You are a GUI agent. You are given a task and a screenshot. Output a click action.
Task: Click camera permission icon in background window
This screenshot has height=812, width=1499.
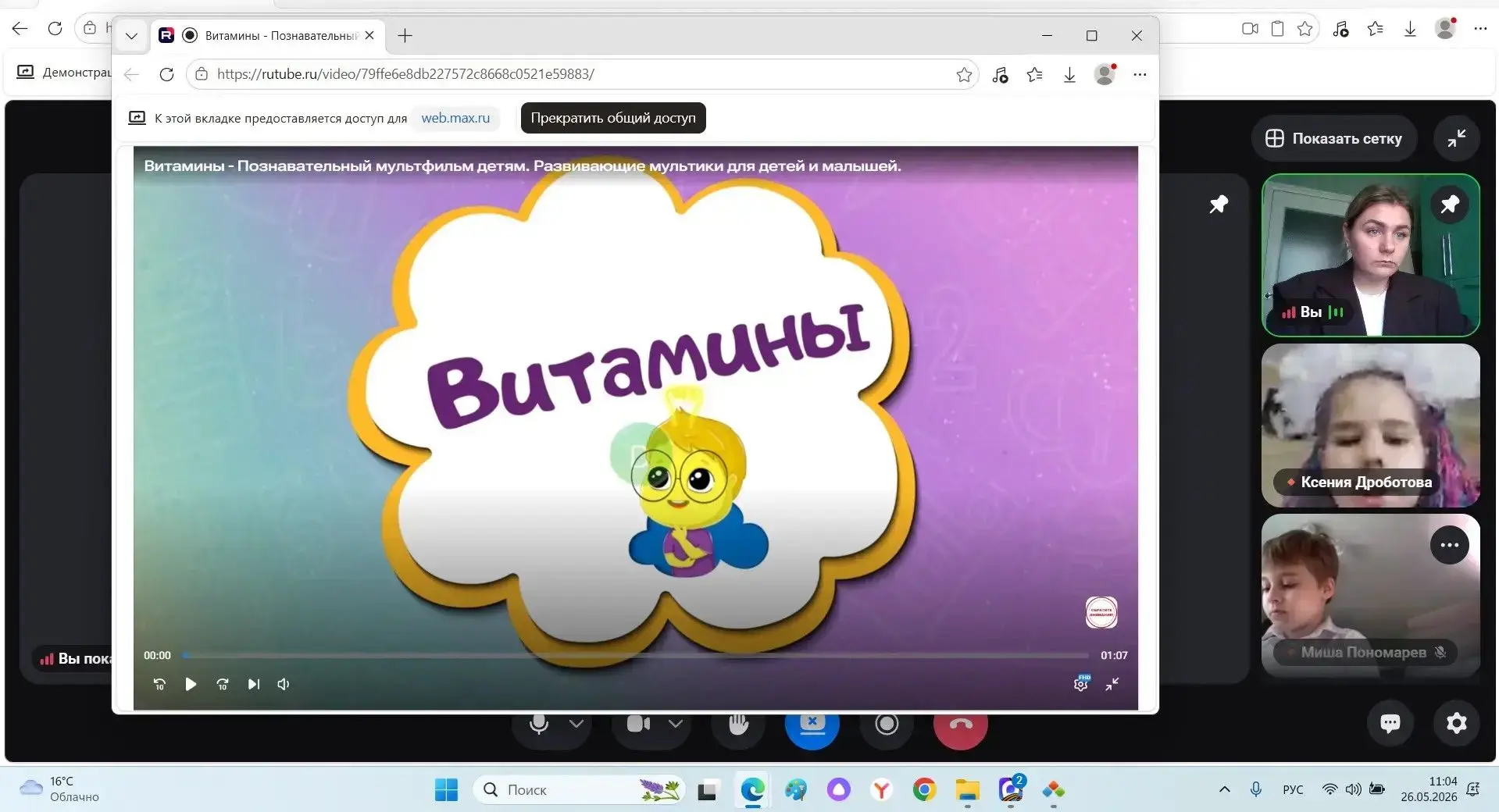point(1250,29)
